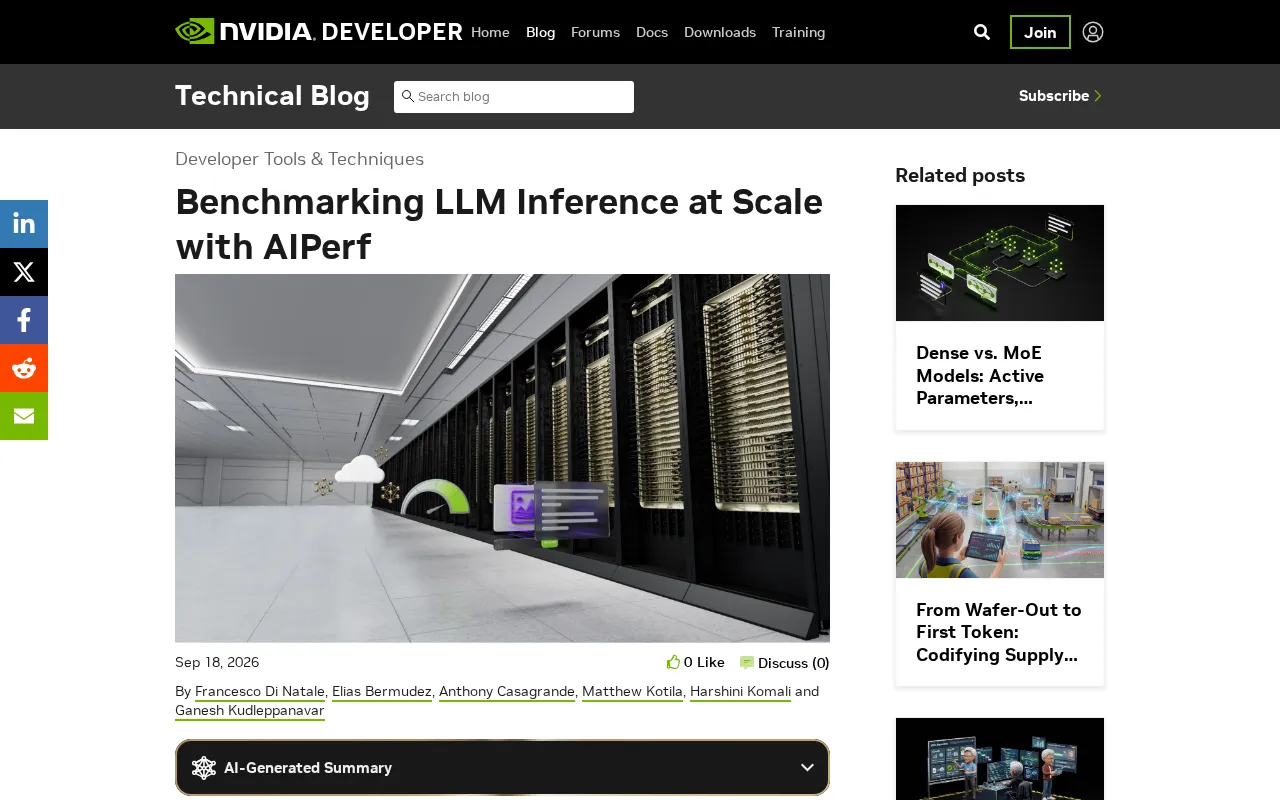Open the Docs menu item
1280x800 pixels.
[652, 32]
